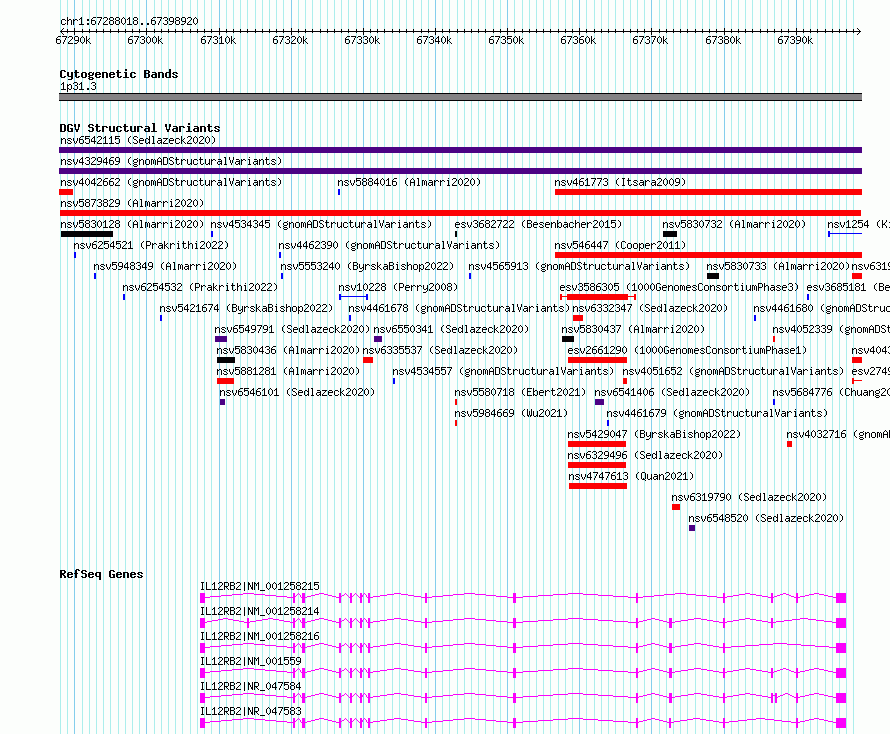Open esv3682722 (Besenbacher2015)
The height and width of the screenshot is (734, 890).
point(538,224)
